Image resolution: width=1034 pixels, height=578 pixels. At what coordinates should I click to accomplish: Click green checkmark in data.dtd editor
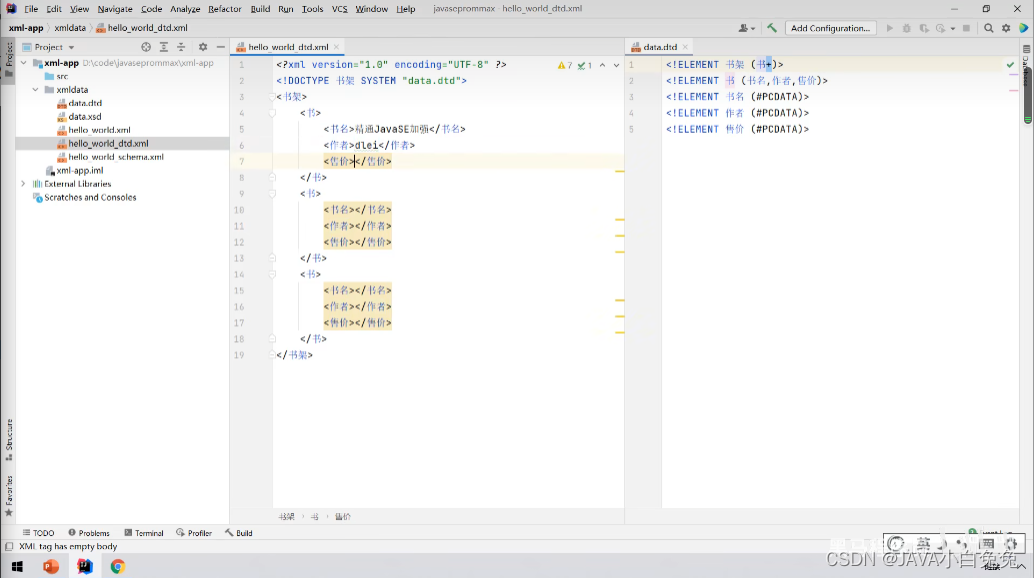[x=1010, y=65]
